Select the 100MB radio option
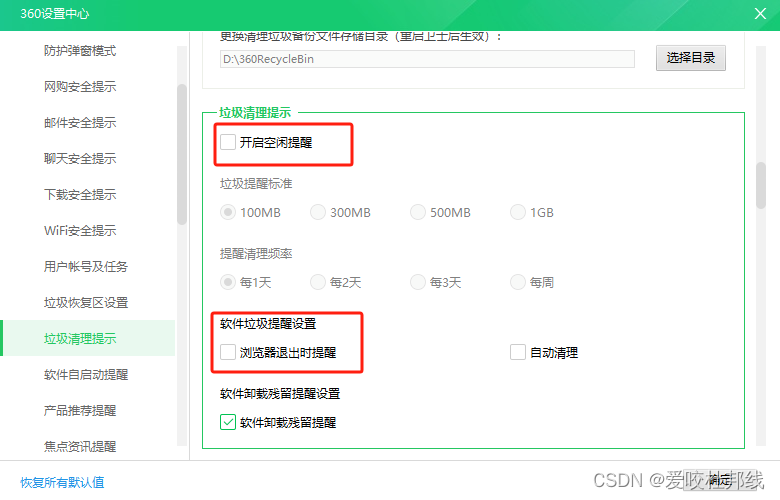Image resolution: width=780 pixels, height=500 pixels. pos(228,212)
